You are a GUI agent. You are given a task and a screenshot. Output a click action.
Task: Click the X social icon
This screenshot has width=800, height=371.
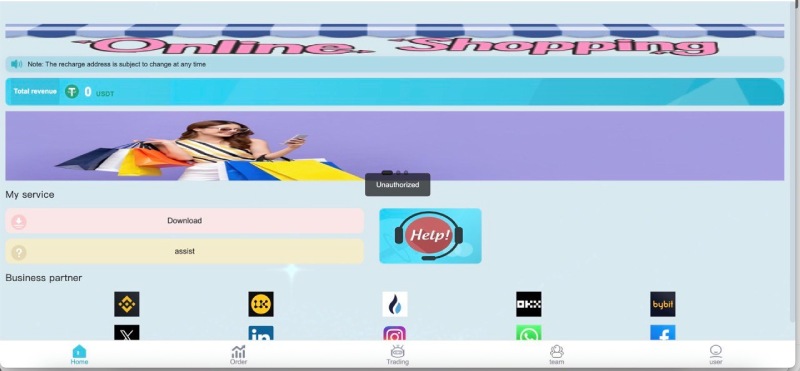[x=127, y=333]
